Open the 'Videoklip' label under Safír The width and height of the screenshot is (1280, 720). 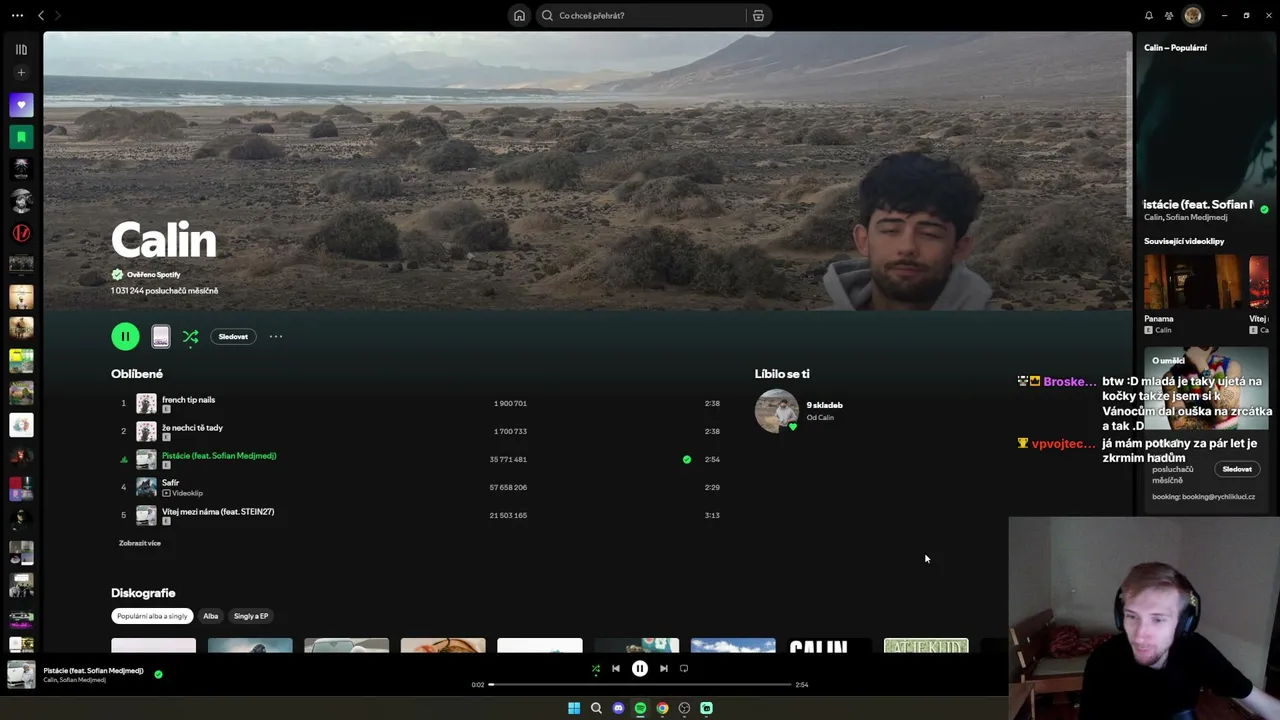tap(183, 493)
